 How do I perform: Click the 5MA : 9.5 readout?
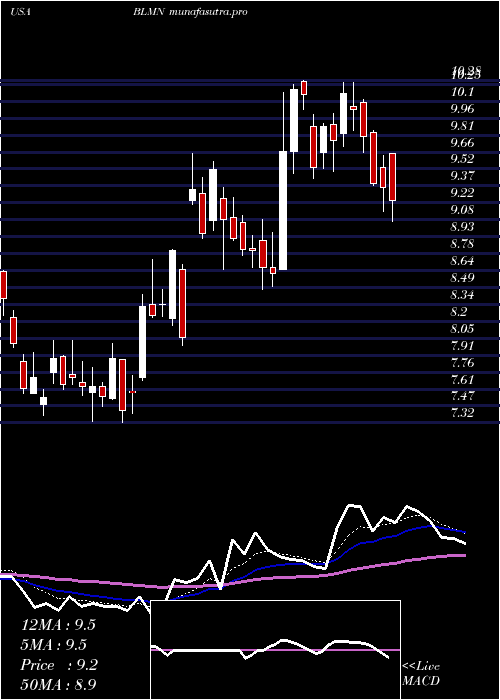pos(54,645)
